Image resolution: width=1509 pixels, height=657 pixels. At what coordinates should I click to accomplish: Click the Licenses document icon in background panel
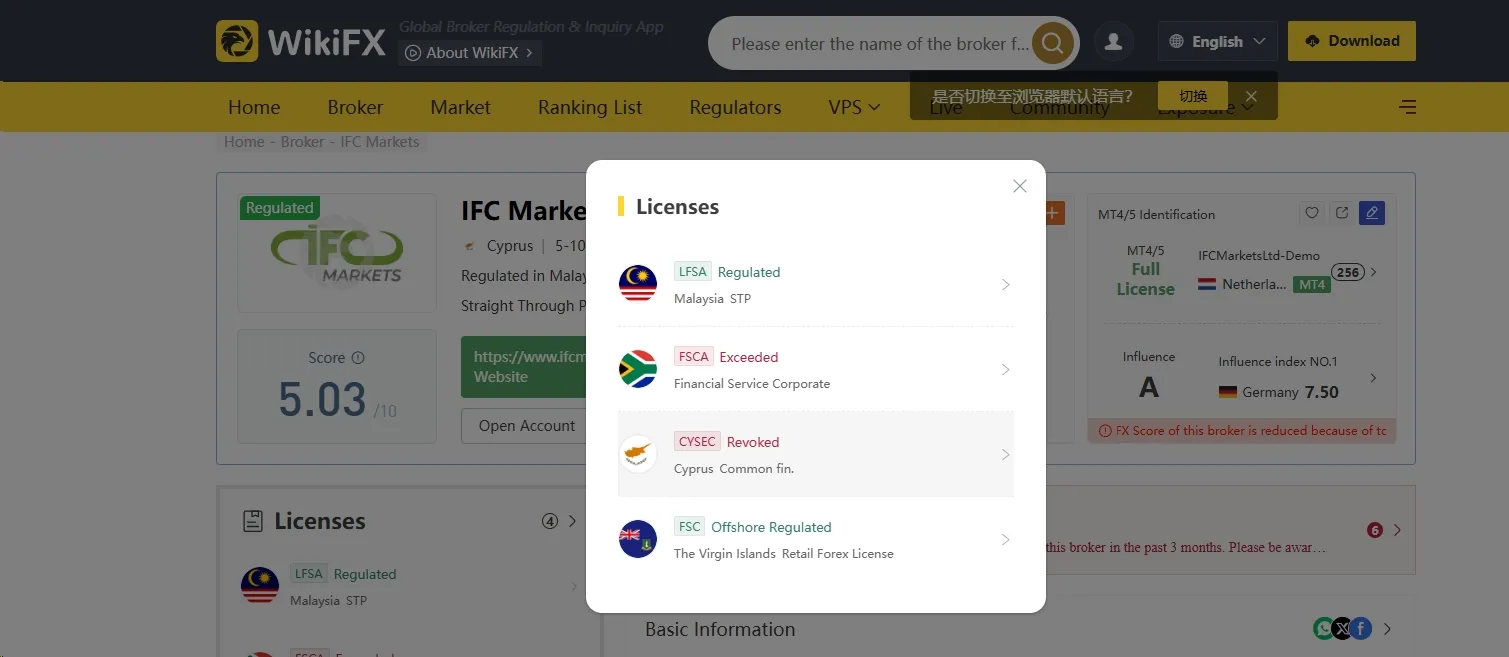[254, 521]
